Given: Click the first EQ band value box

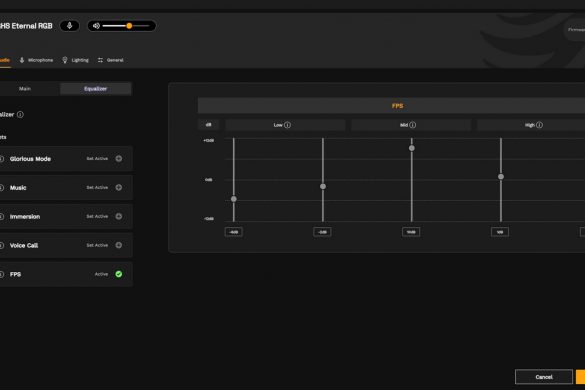Looking at the screenshot, I should (234, 232).
